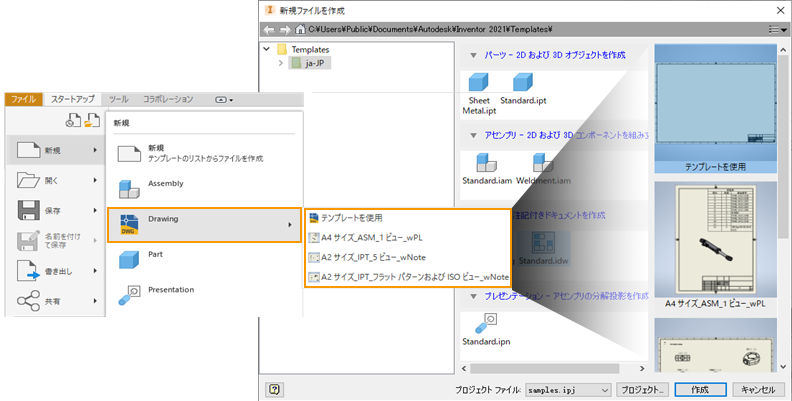This screenshot has width=792, height=401.
Task: Select A4 サイズ_ASM_1 ビュー_wPL submenu entry
Action: pyautogui.click(x=408, y=237)
